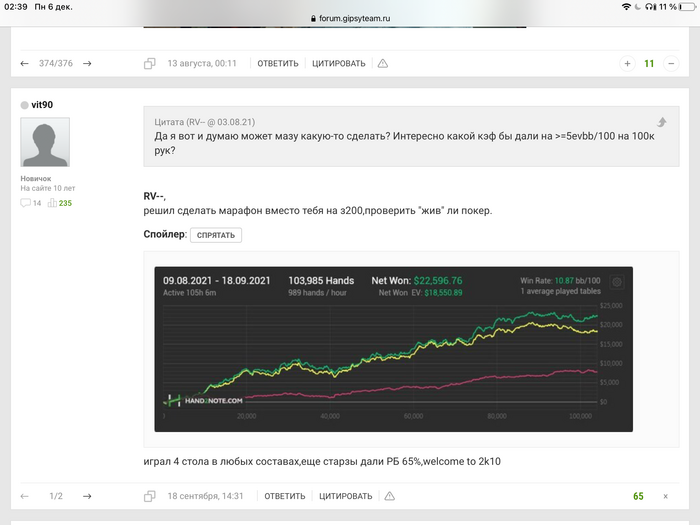Screen dimensions: 700x525
Task: Tap the forum.gipsyteam.ru address bar
Action: tap(350, 18)
